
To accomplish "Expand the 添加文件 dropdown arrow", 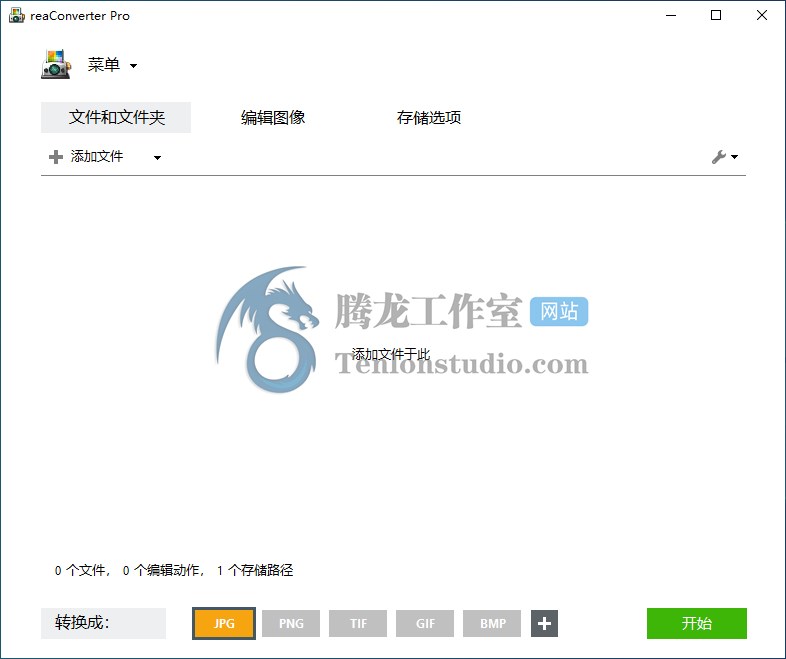I will tap(157, 158).
